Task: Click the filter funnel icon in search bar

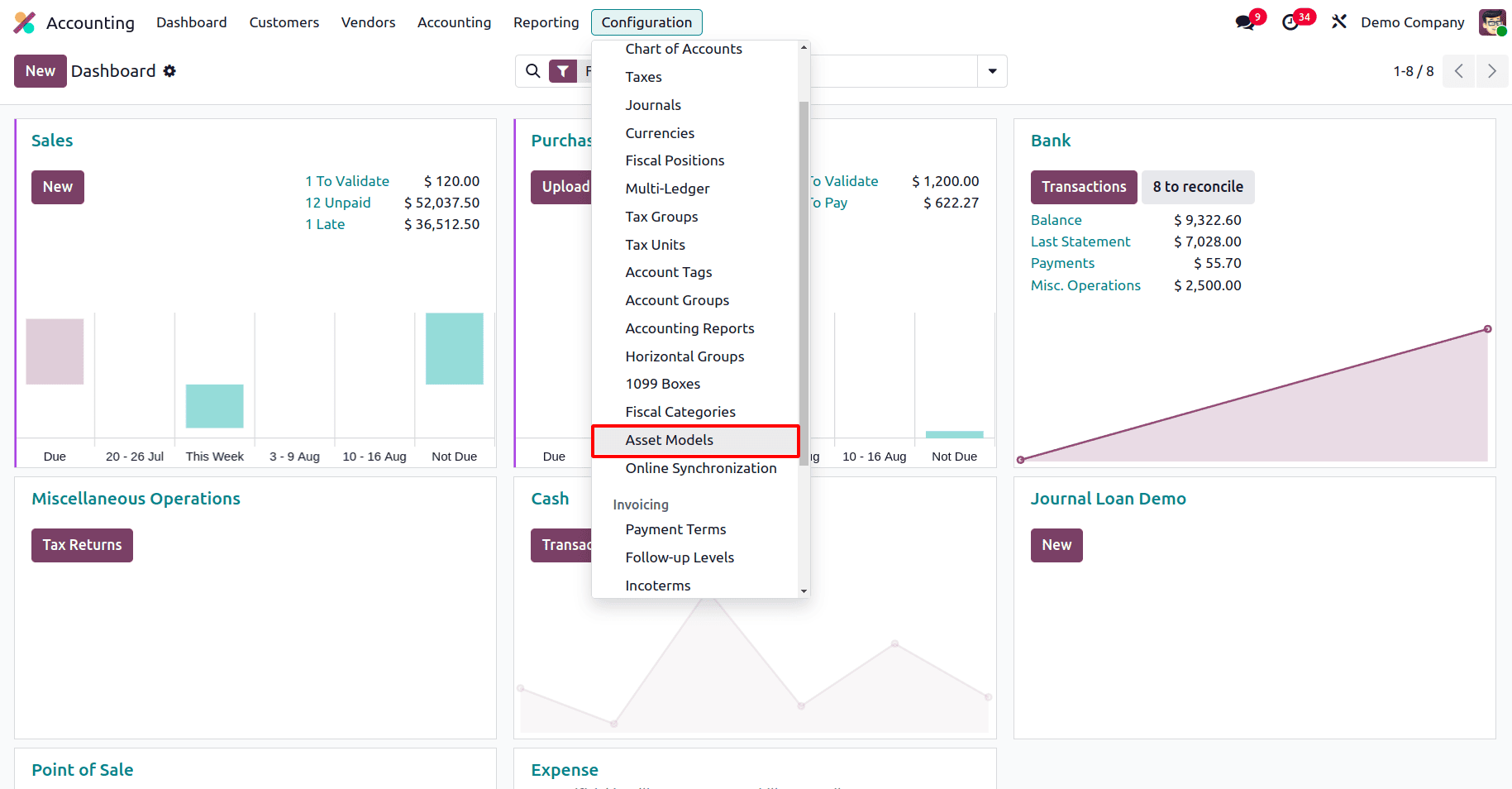Action: pos(563,71)
